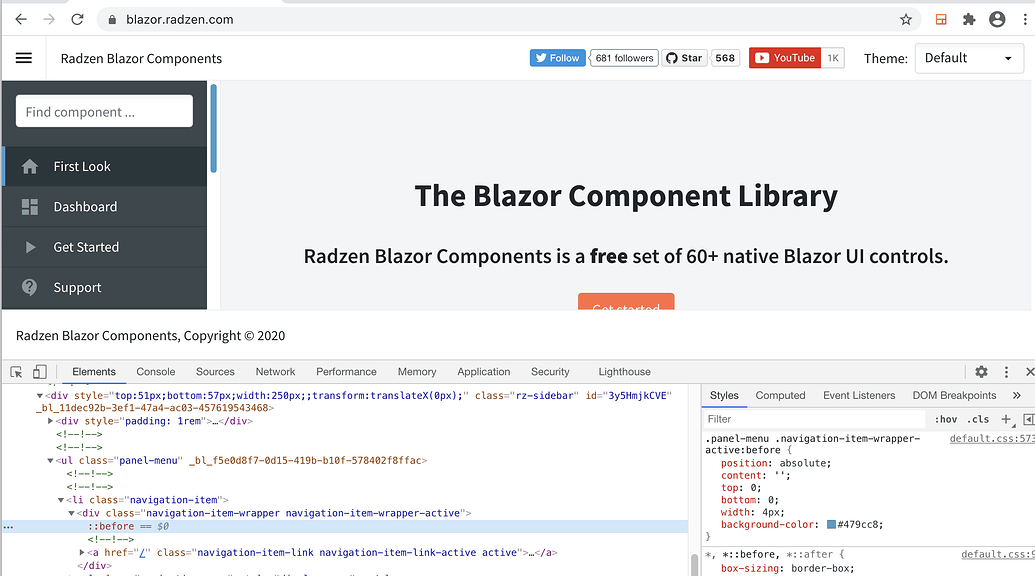Expand the padding 1rem div node
Viewport: 1035px width, 576px height.
click(x=50, y=421)
